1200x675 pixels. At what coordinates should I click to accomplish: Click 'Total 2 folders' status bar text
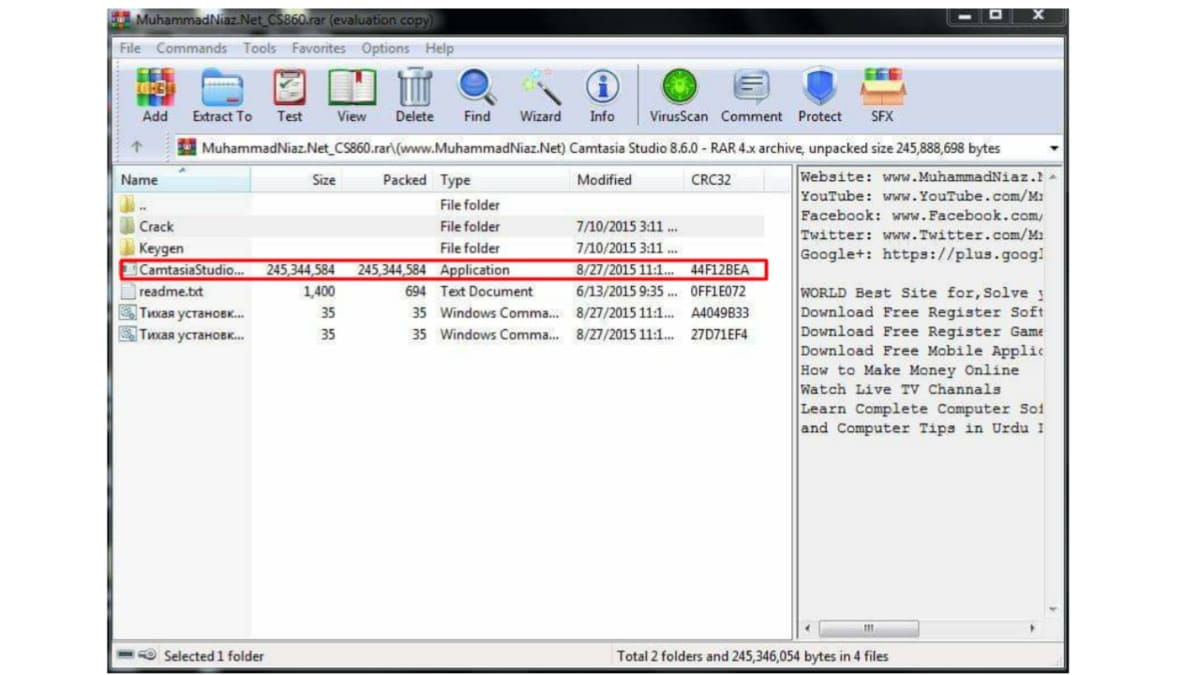[752, 656]
